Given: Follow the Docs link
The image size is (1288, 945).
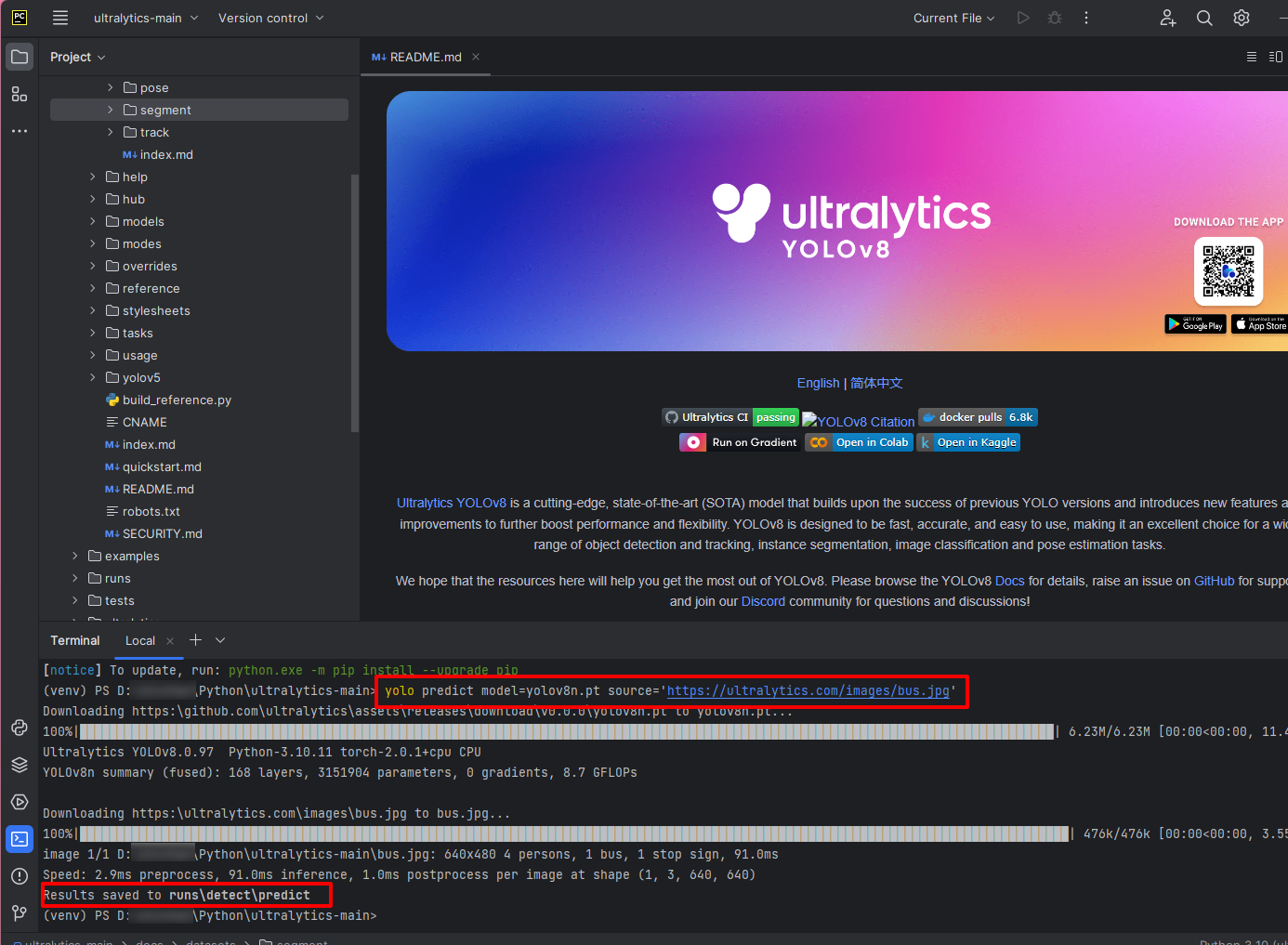Looking at the screenshot, I should pyautogui.click(x=1009, y=581).
